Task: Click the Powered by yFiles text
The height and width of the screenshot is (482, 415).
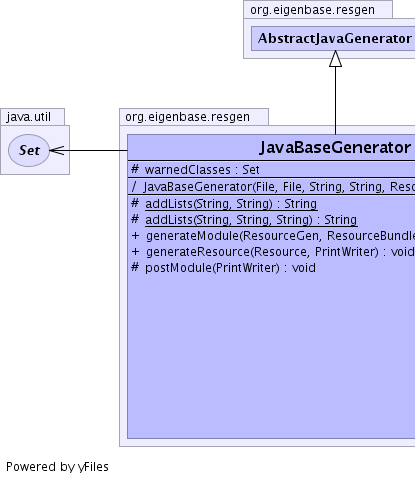Action: point(57,467)
